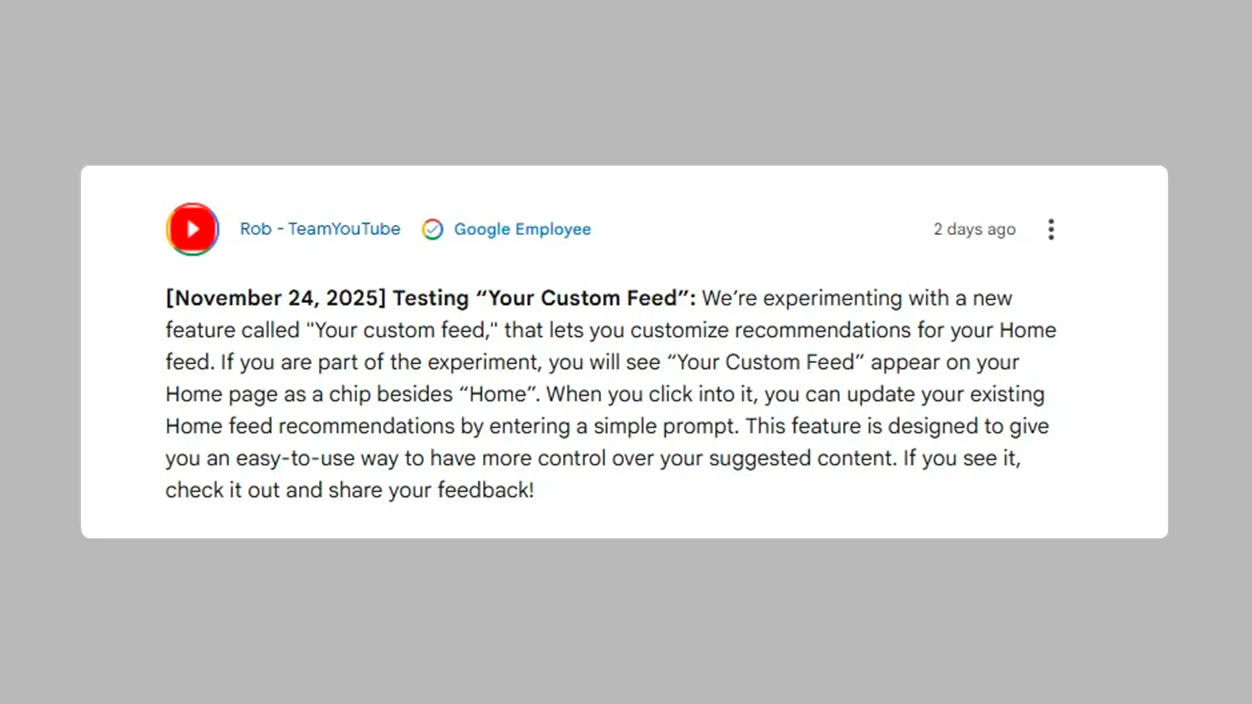Click the red YouTube play avatar

(192, 229)
